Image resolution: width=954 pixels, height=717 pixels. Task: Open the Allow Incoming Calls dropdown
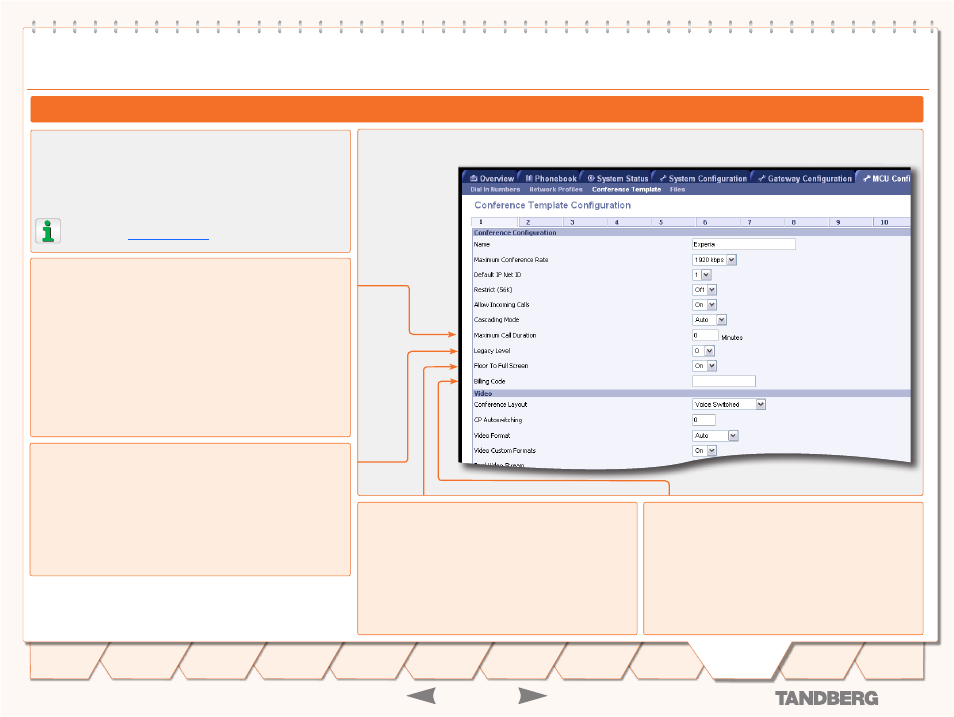coord(704,304)
